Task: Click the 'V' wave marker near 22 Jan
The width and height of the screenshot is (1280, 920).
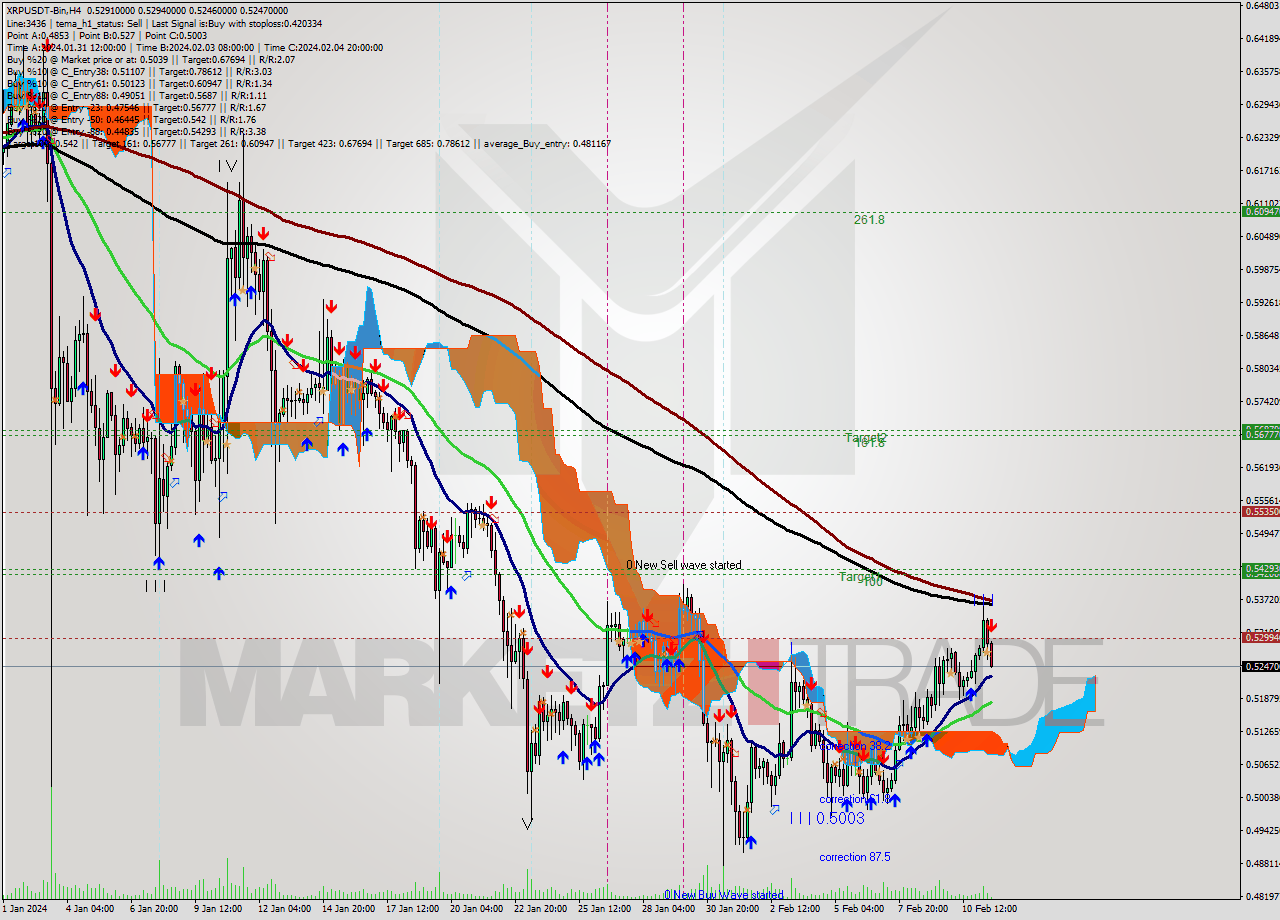Action: pos(527,823)
